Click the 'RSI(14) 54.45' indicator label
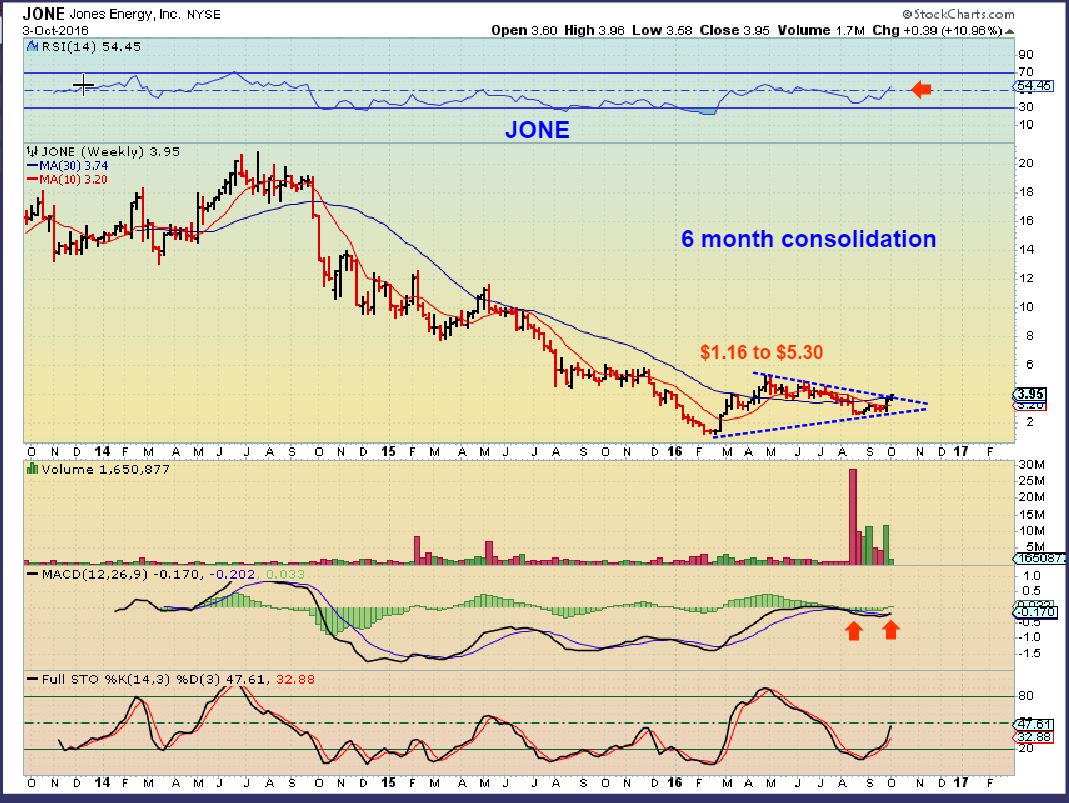The width and height of the screenshot is (1069, 803). click(x=91, y=47)
